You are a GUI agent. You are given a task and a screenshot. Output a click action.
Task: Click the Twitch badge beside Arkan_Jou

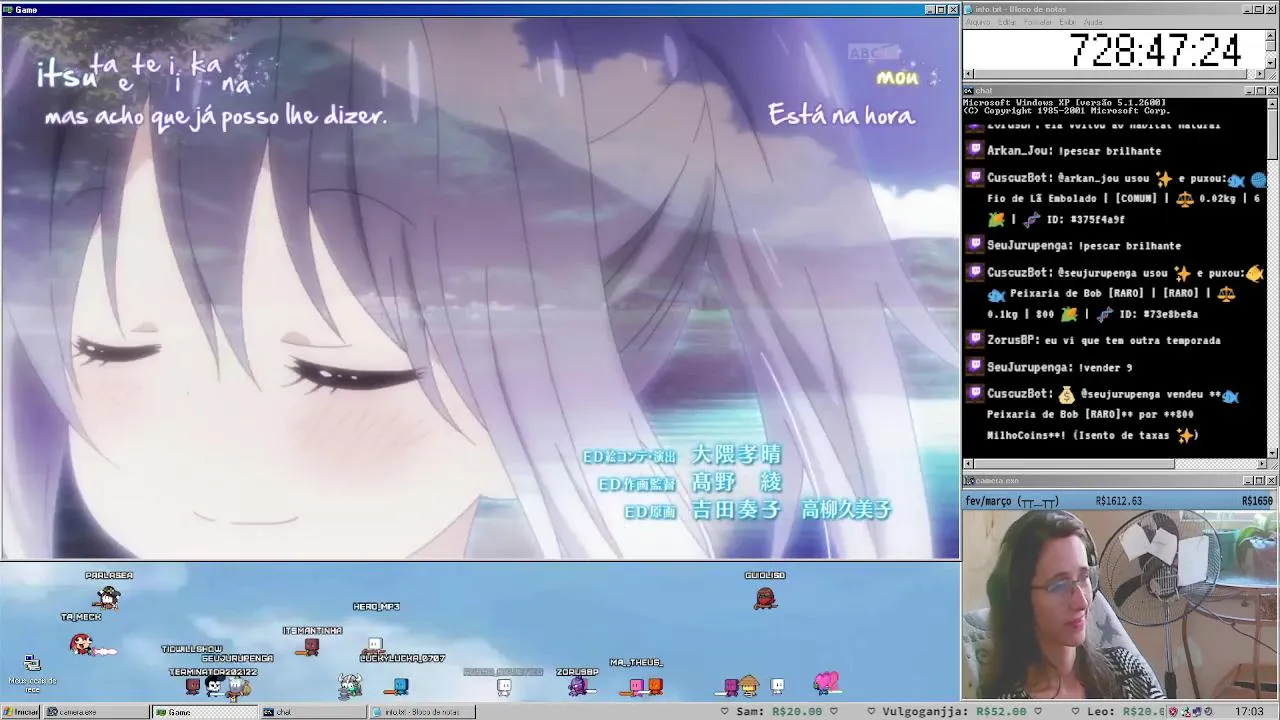[975, 151]
